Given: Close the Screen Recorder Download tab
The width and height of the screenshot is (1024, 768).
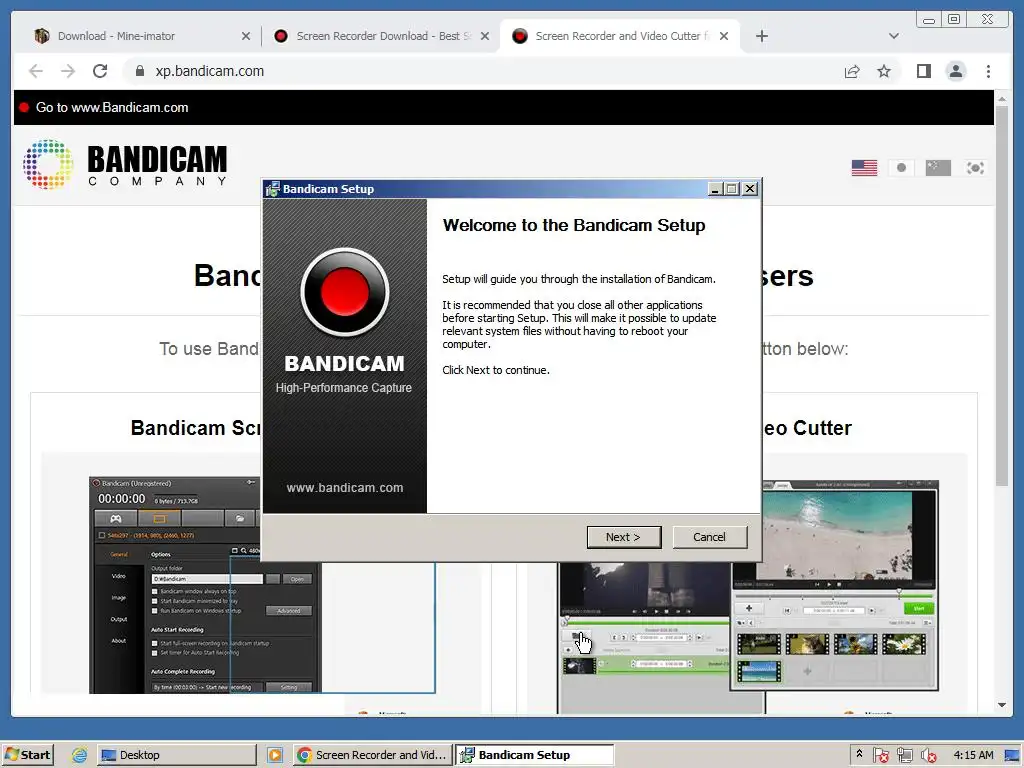Looking at the screenshot, I should pos(485,36).
